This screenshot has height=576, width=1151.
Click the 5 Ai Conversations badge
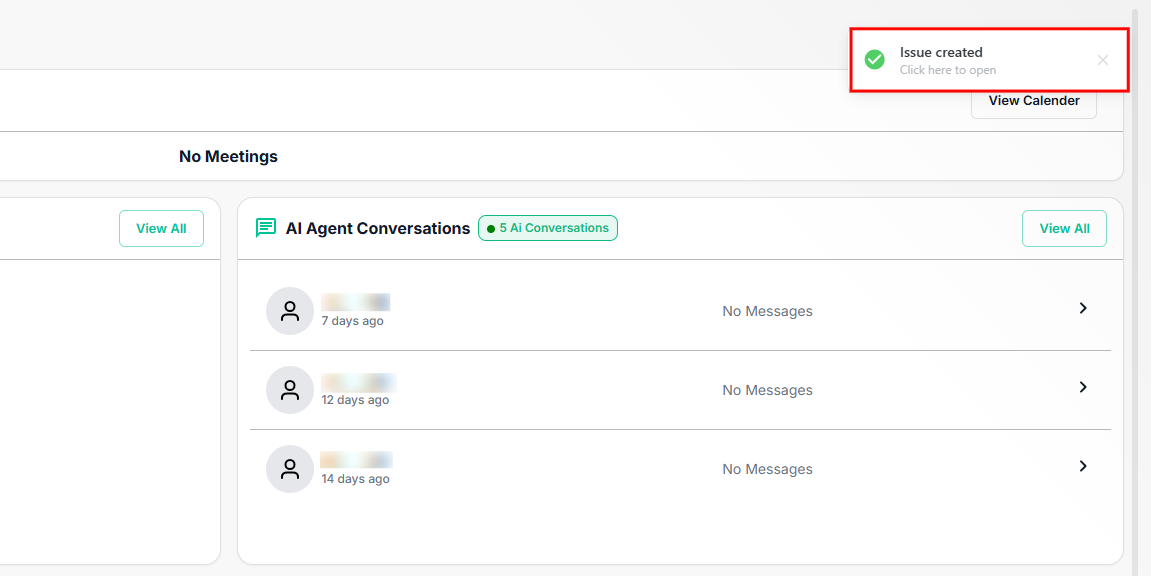(x=548, y=228)
